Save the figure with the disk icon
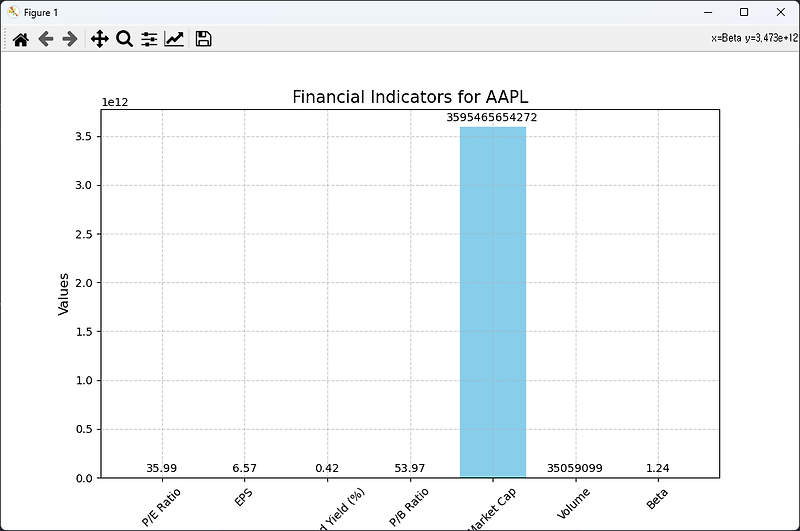 [204, 39]
